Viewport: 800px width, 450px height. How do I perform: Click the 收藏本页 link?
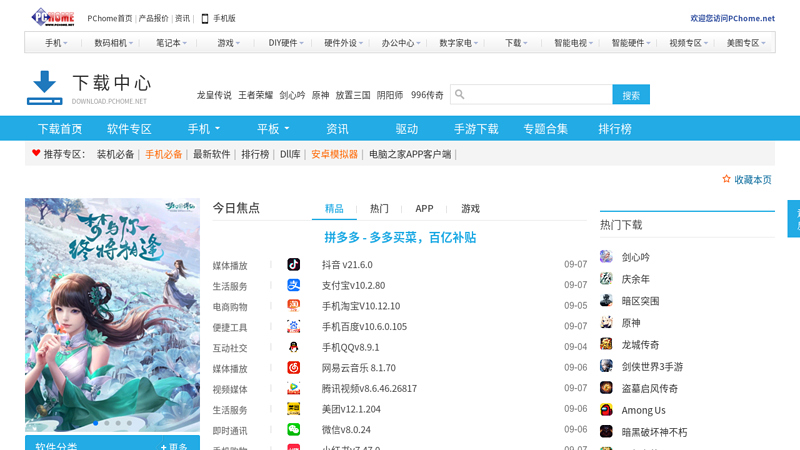[x=753, y=180]
